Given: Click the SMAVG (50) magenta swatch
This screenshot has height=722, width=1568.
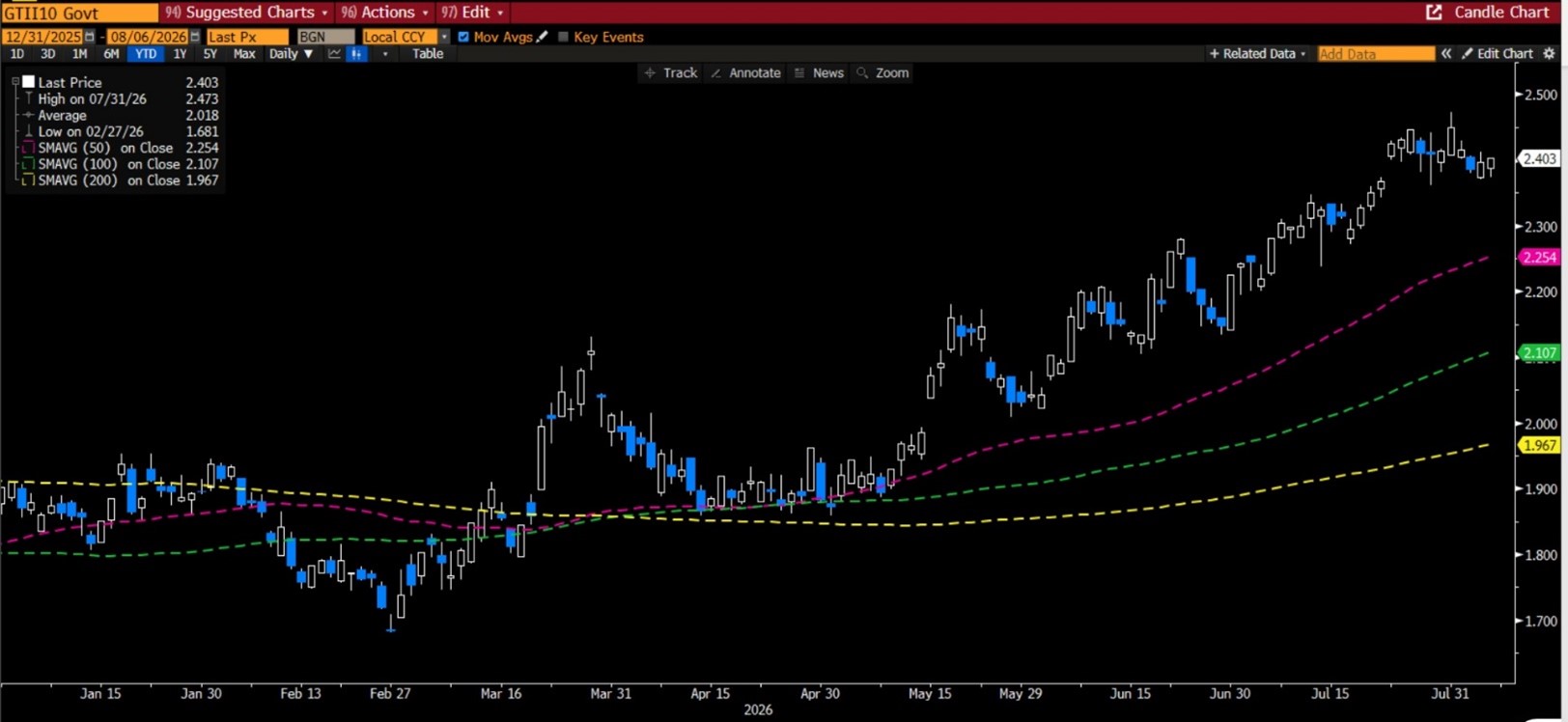Looking at the screenshot, I should [x=28, y=148].
